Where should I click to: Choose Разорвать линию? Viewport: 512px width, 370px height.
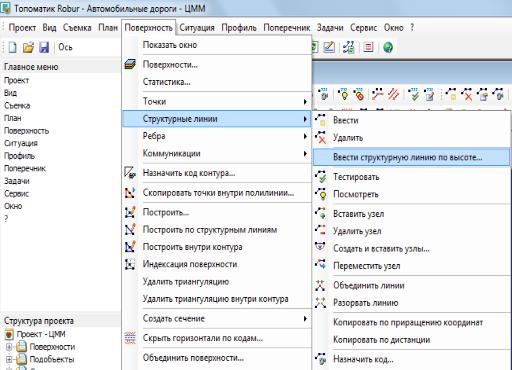pos(412,303)
